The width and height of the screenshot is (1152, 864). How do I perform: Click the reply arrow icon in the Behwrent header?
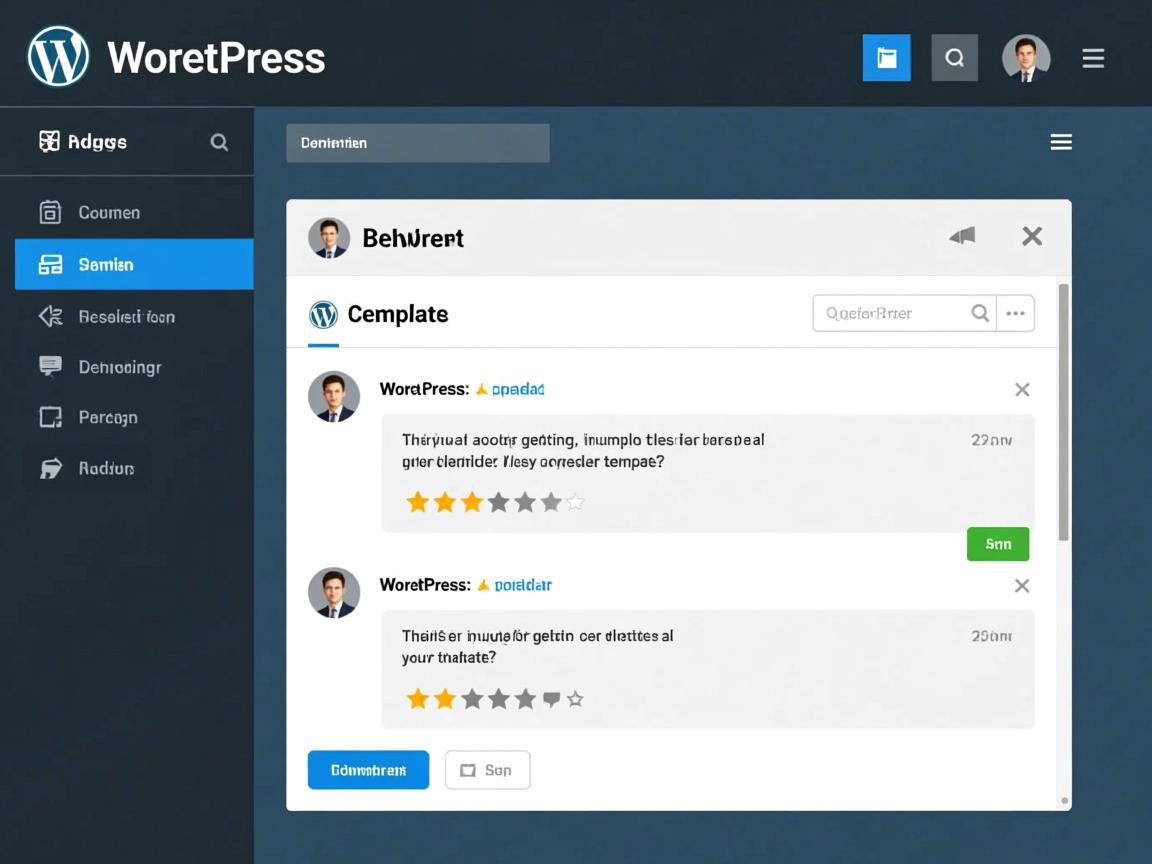[961, 236]
